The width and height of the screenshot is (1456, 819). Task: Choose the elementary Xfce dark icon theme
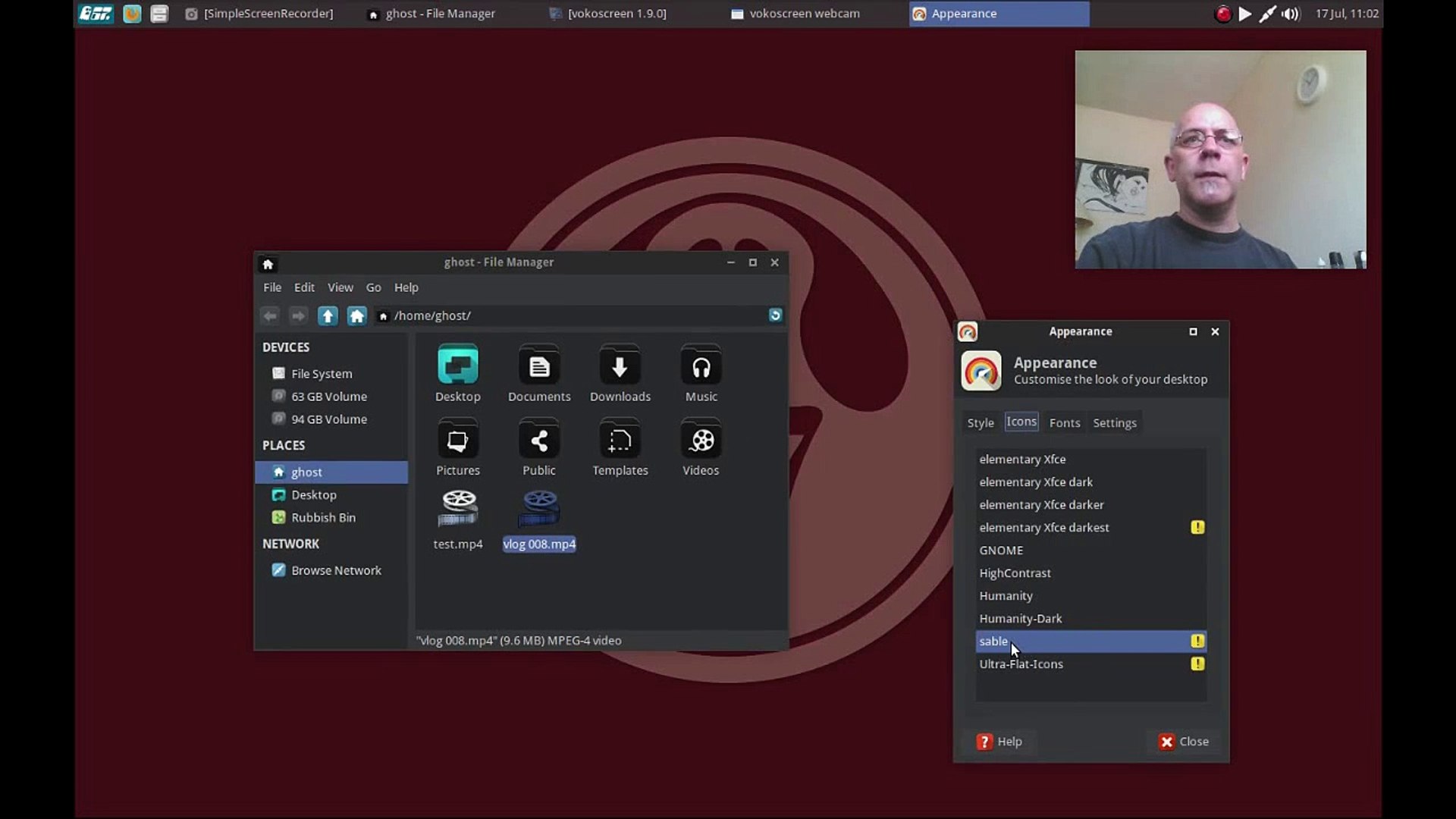(1090, 482)
